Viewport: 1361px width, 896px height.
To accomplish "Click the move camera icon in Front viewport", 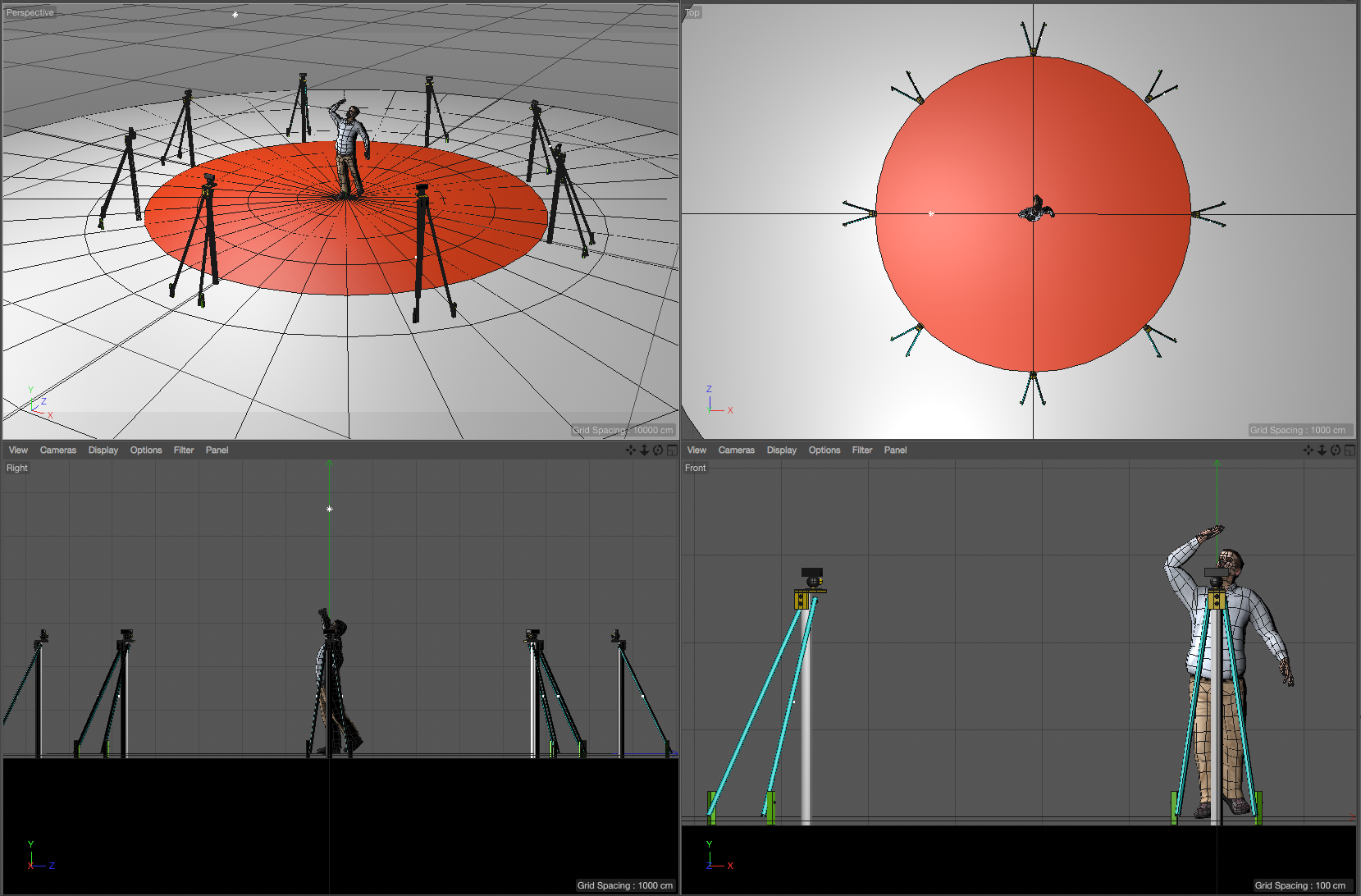I will pos(1308,450).
